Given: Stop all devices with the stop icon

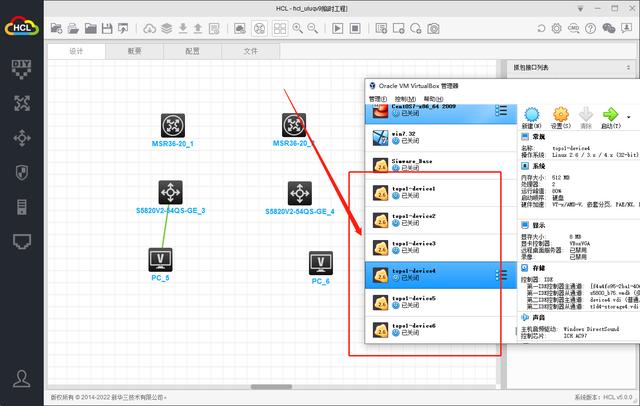Looking at the screenshot, I should tap(355, 29).
